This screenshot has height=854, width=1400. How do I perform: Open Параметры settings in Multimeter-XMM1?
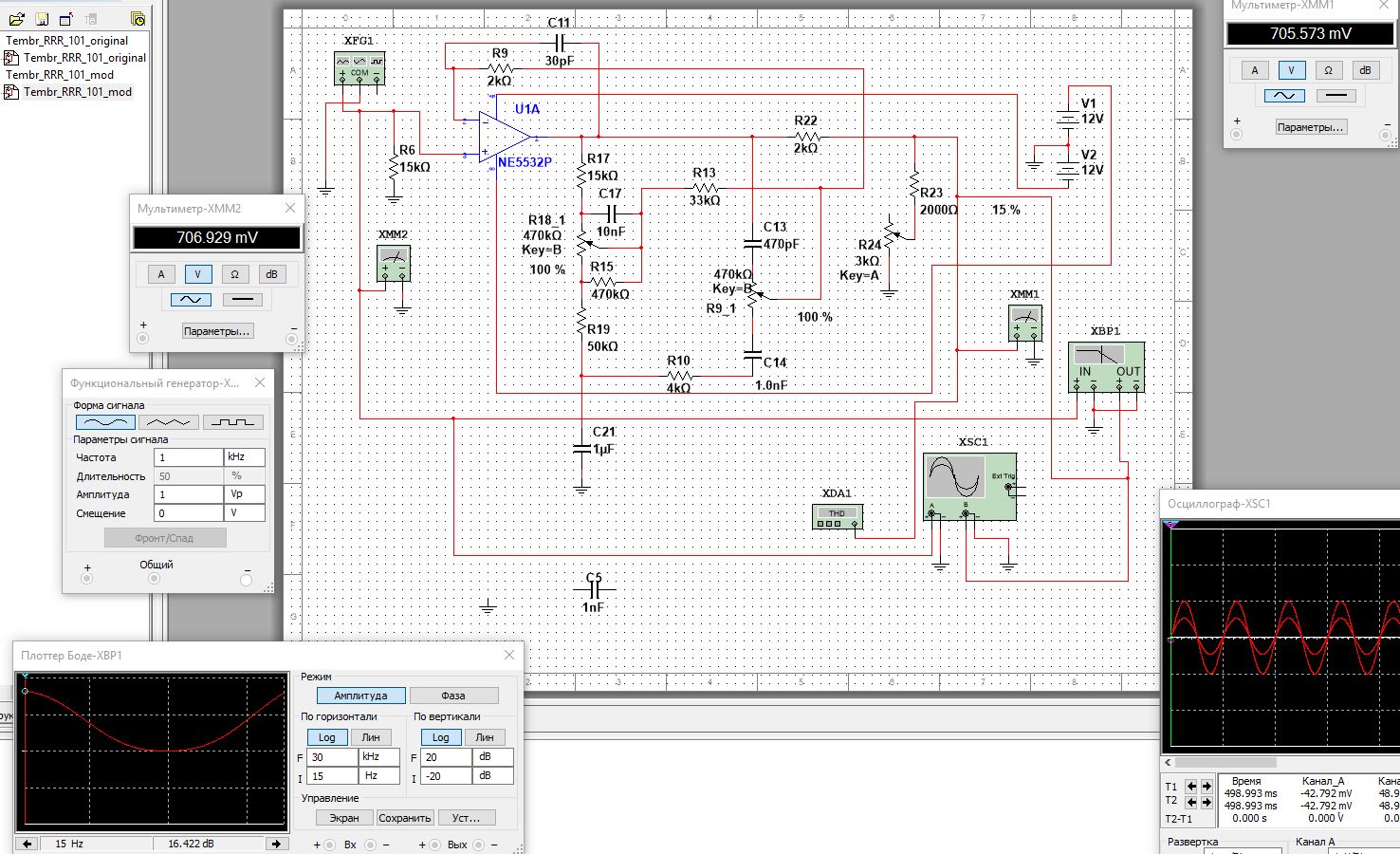1311,127
